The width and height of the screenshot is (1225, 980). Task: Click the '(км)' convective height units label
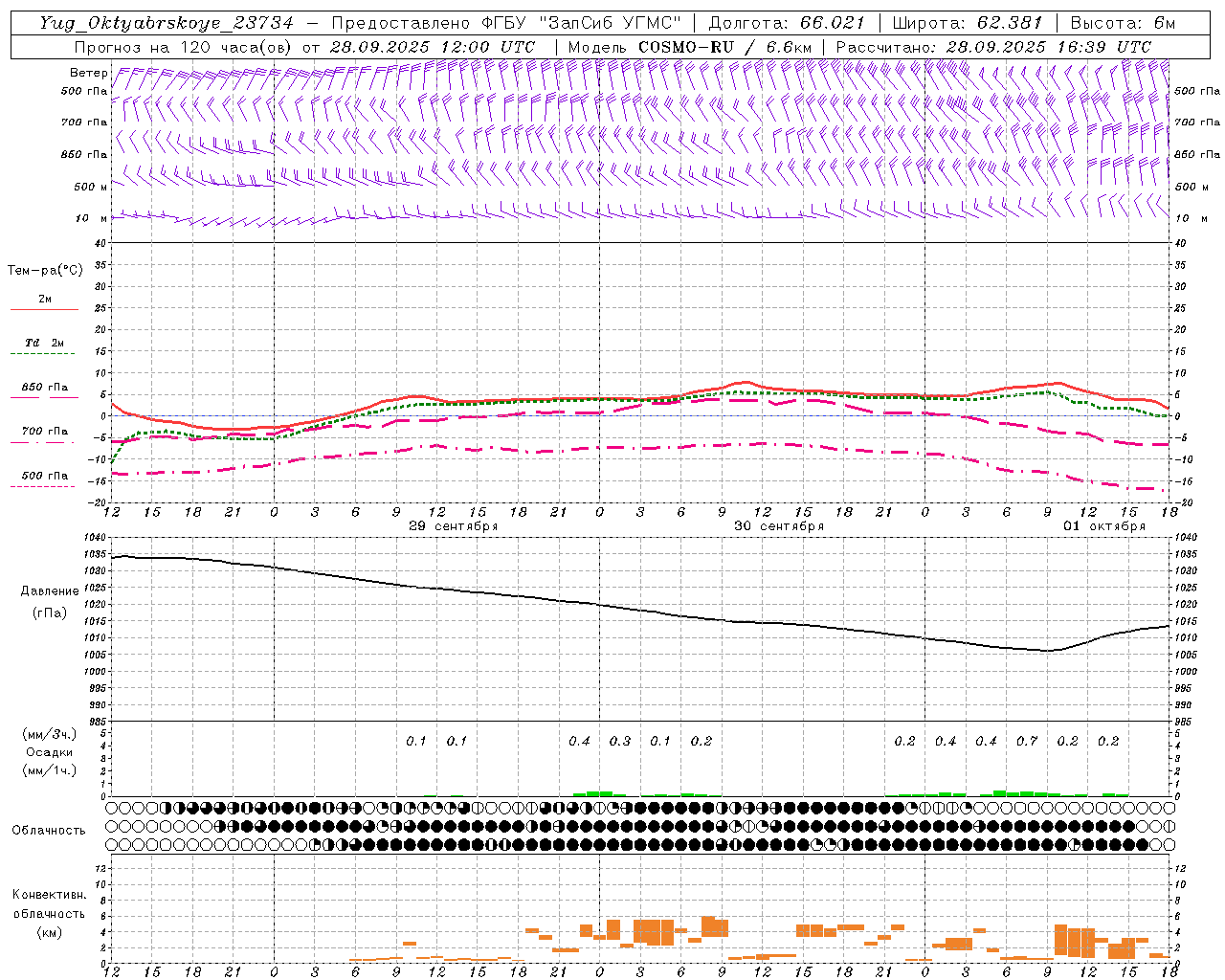click(x=49, y=932)
